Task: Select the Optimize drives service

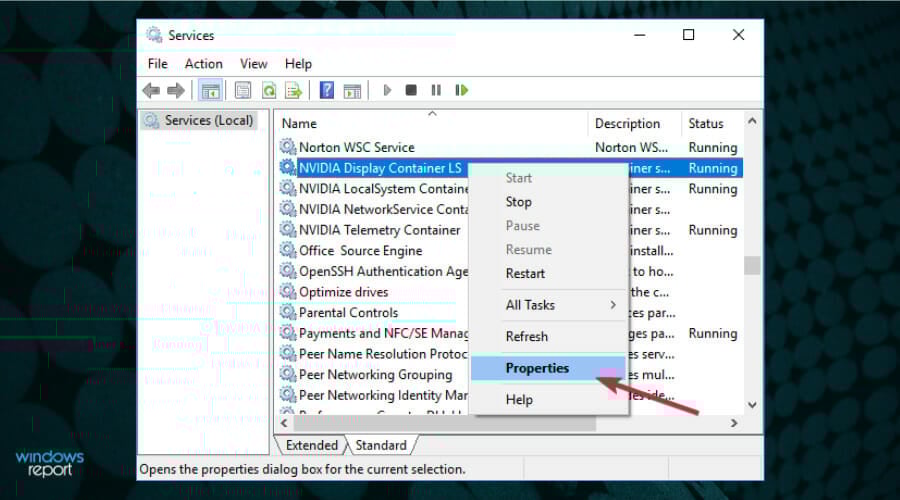Action: point(343,292)
